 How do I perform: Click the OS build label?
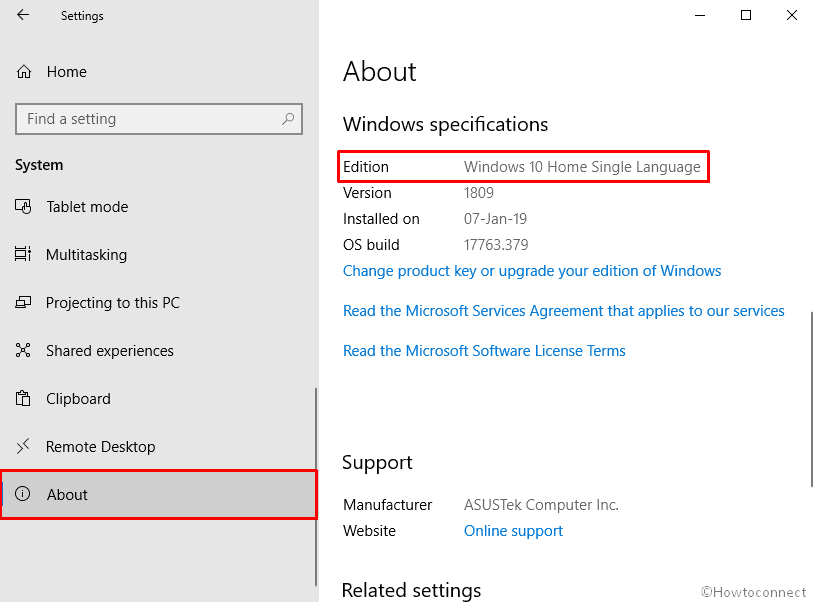(371, 244)
